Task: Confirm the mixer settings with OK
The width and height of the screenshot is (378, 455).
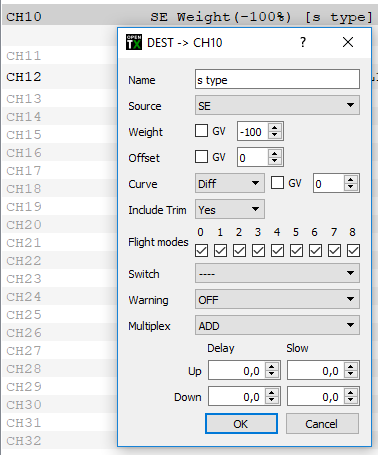Action: [x=241, y=424]
